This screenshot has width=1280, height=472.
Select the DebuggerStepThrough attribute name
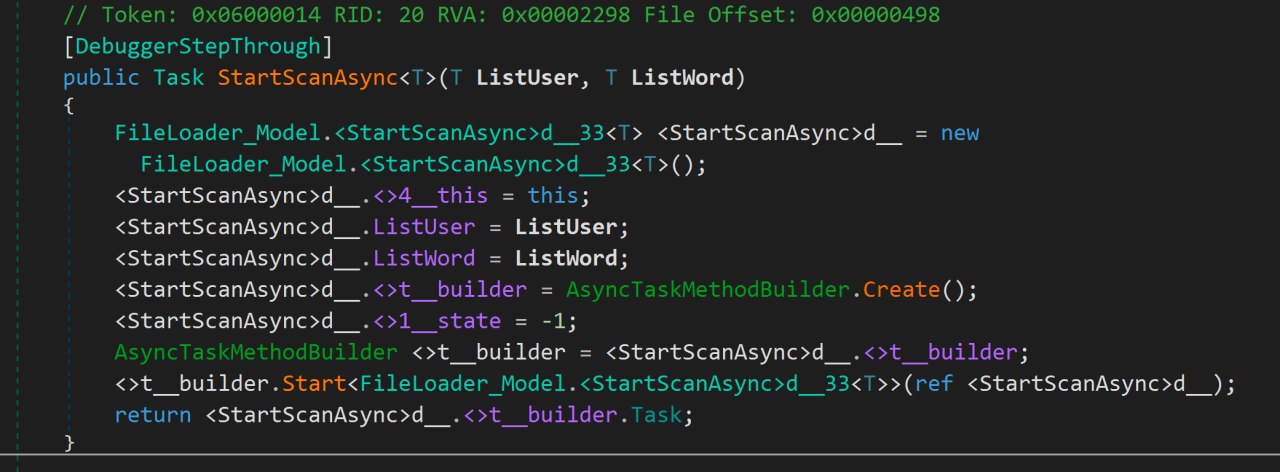coord(198,47)
